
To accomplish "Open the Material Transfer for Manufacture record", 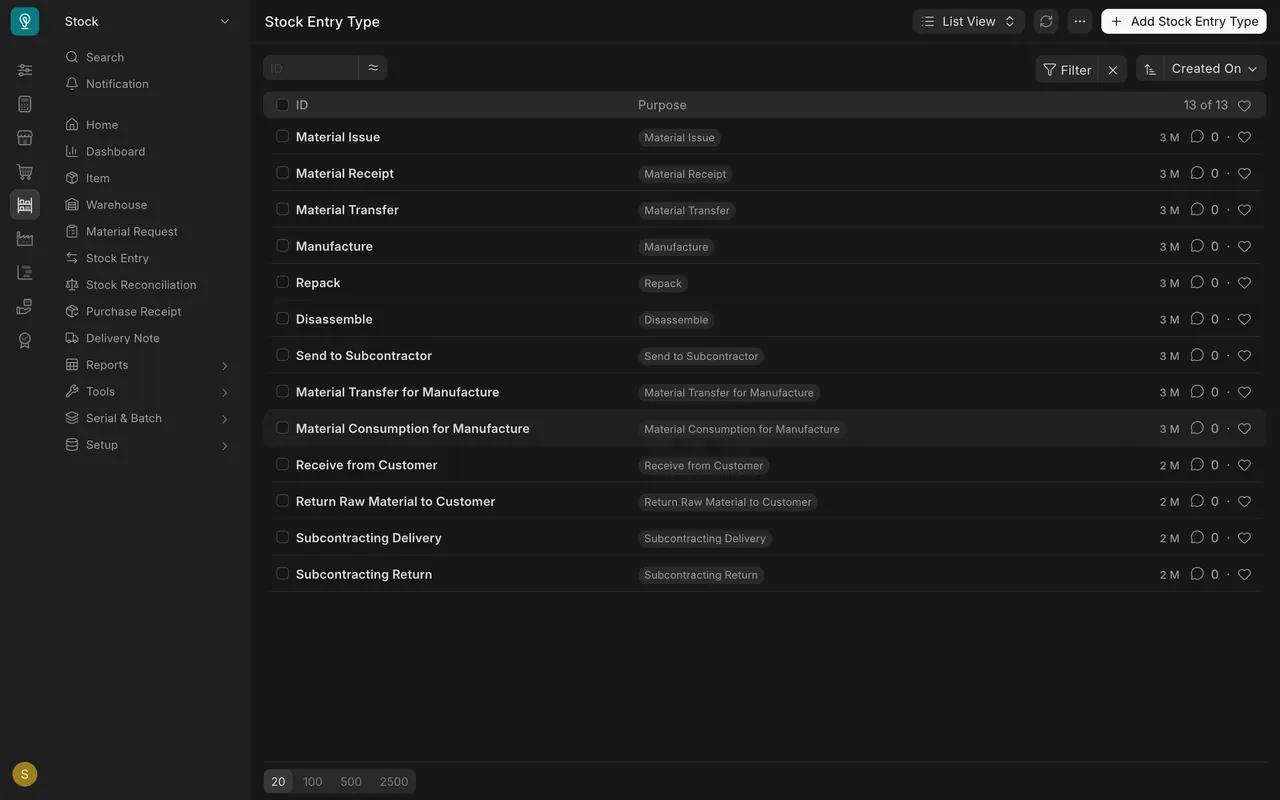I will [397, 392].
